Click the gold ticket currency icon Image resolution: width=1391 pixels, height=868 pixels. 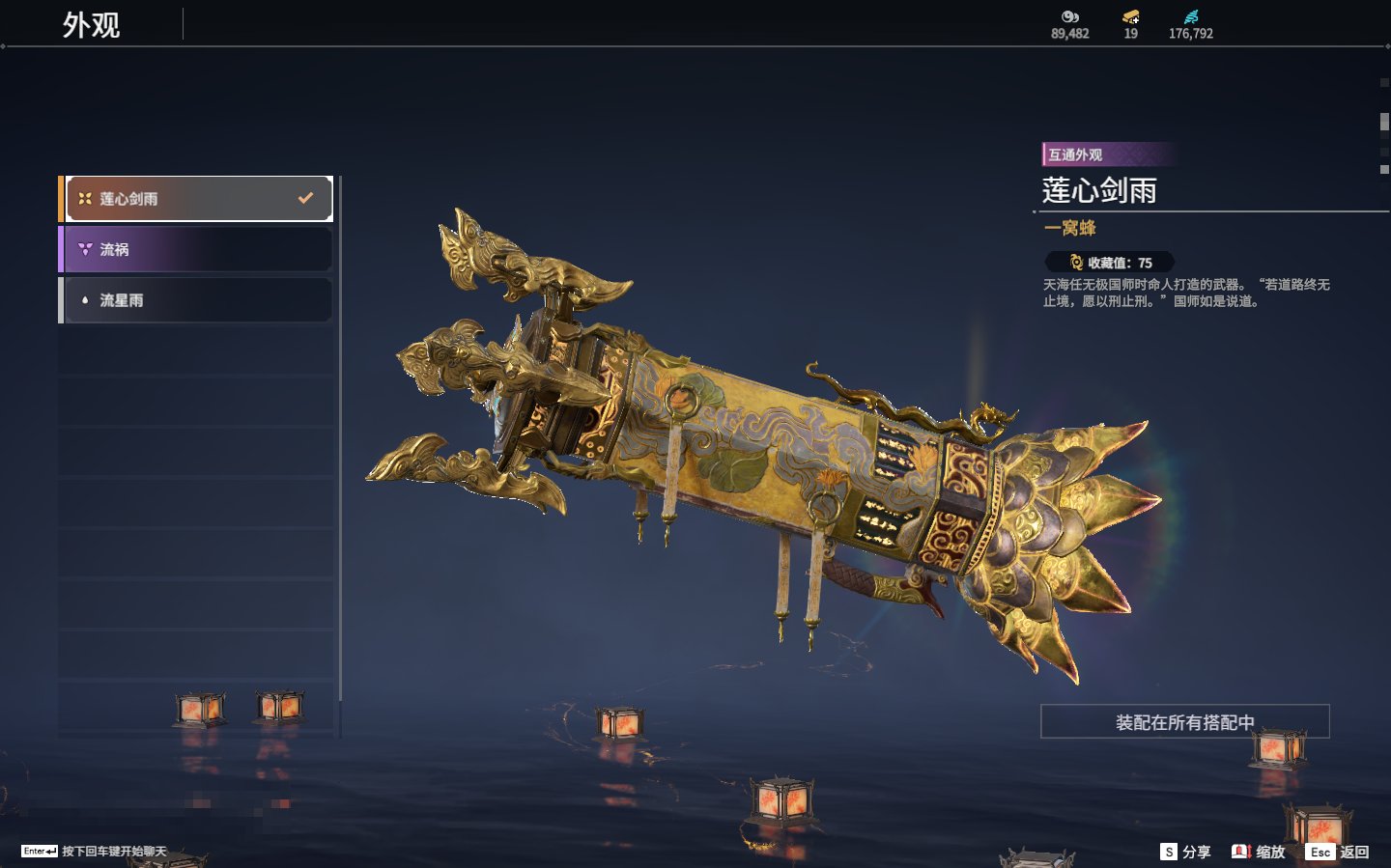tap(1130, 16)
